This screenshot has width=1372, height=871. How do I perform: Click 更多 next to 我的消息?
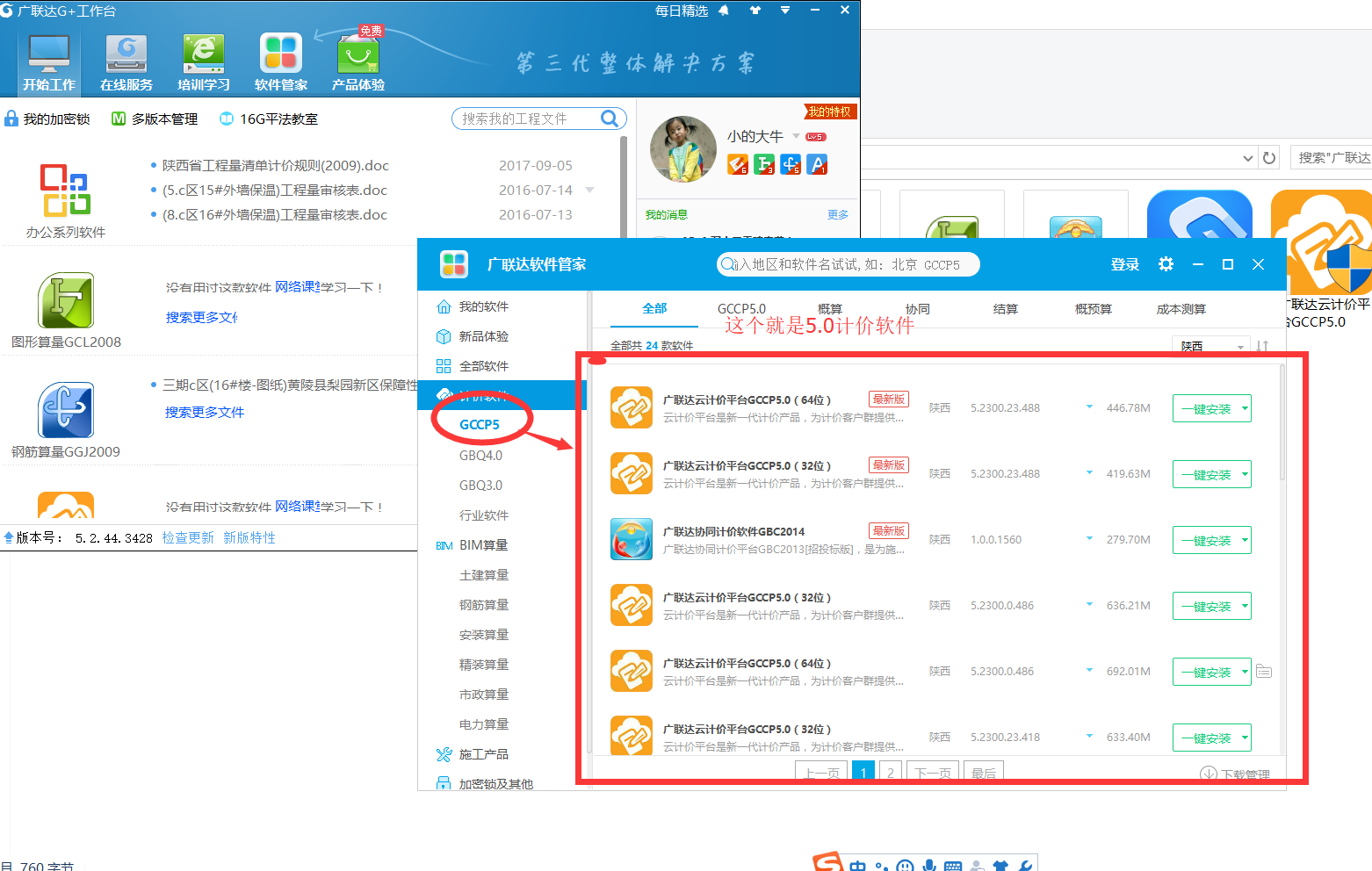click(838, 214)
